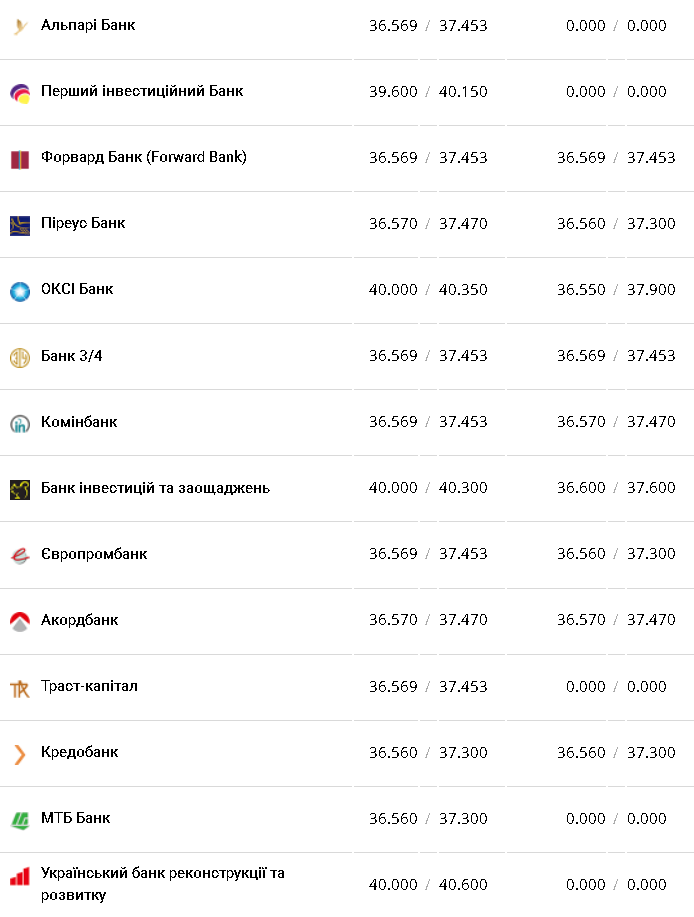Click the Форвард Банк logo icon

20,158
